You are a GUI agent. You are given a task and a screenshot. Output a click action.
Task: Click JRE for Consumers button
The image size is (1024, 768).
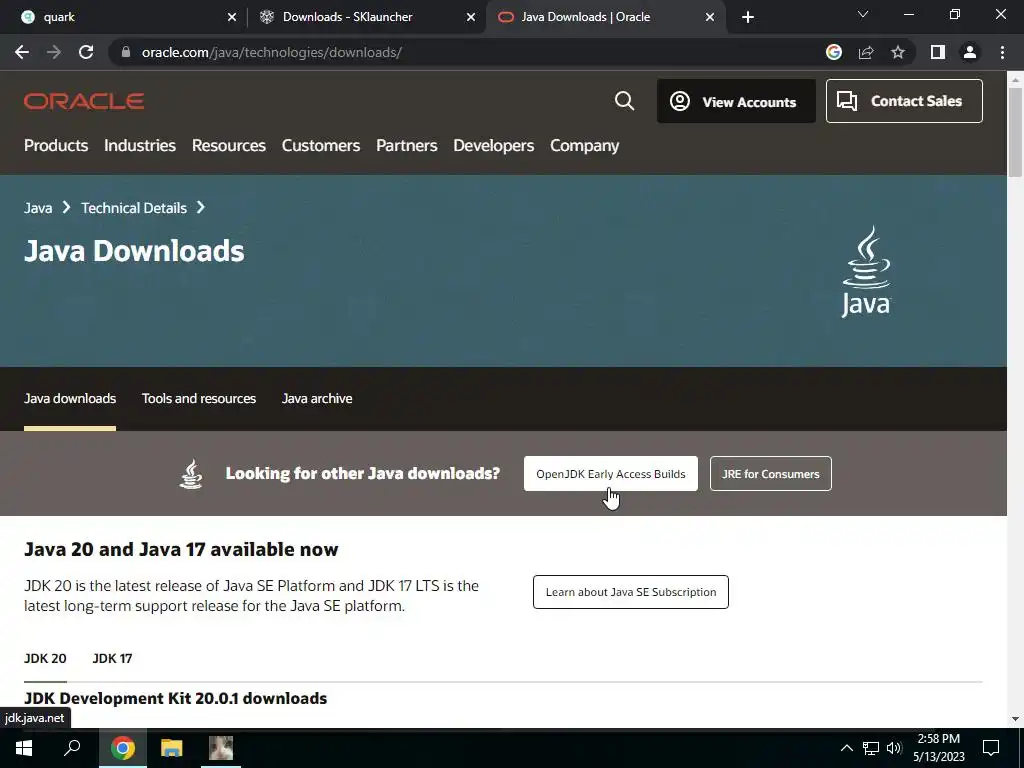[771, 473]
